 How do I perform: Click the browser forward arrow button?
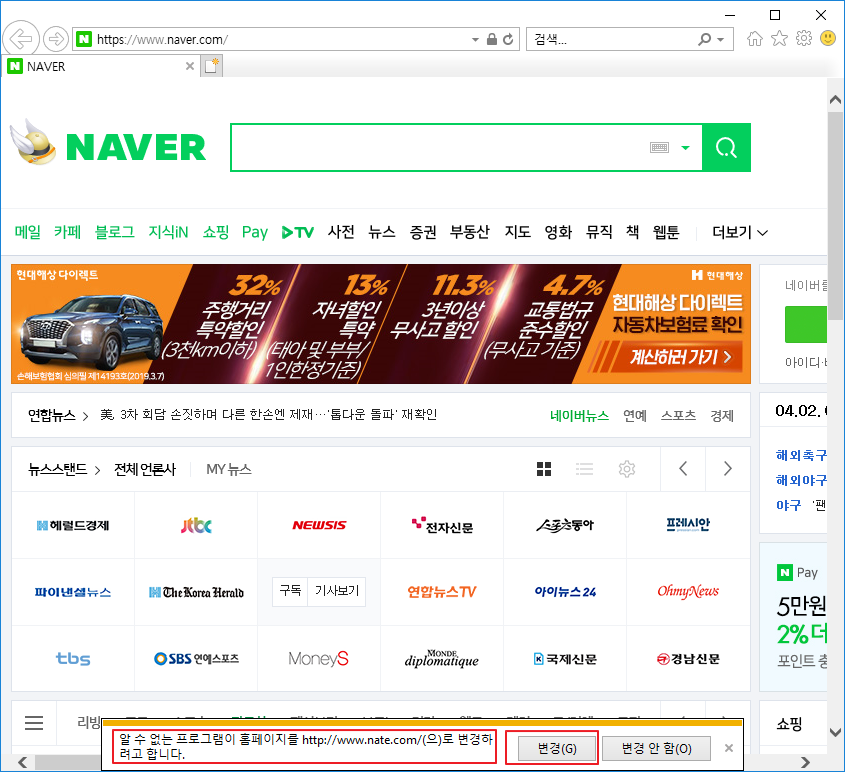tap(56, 39)
